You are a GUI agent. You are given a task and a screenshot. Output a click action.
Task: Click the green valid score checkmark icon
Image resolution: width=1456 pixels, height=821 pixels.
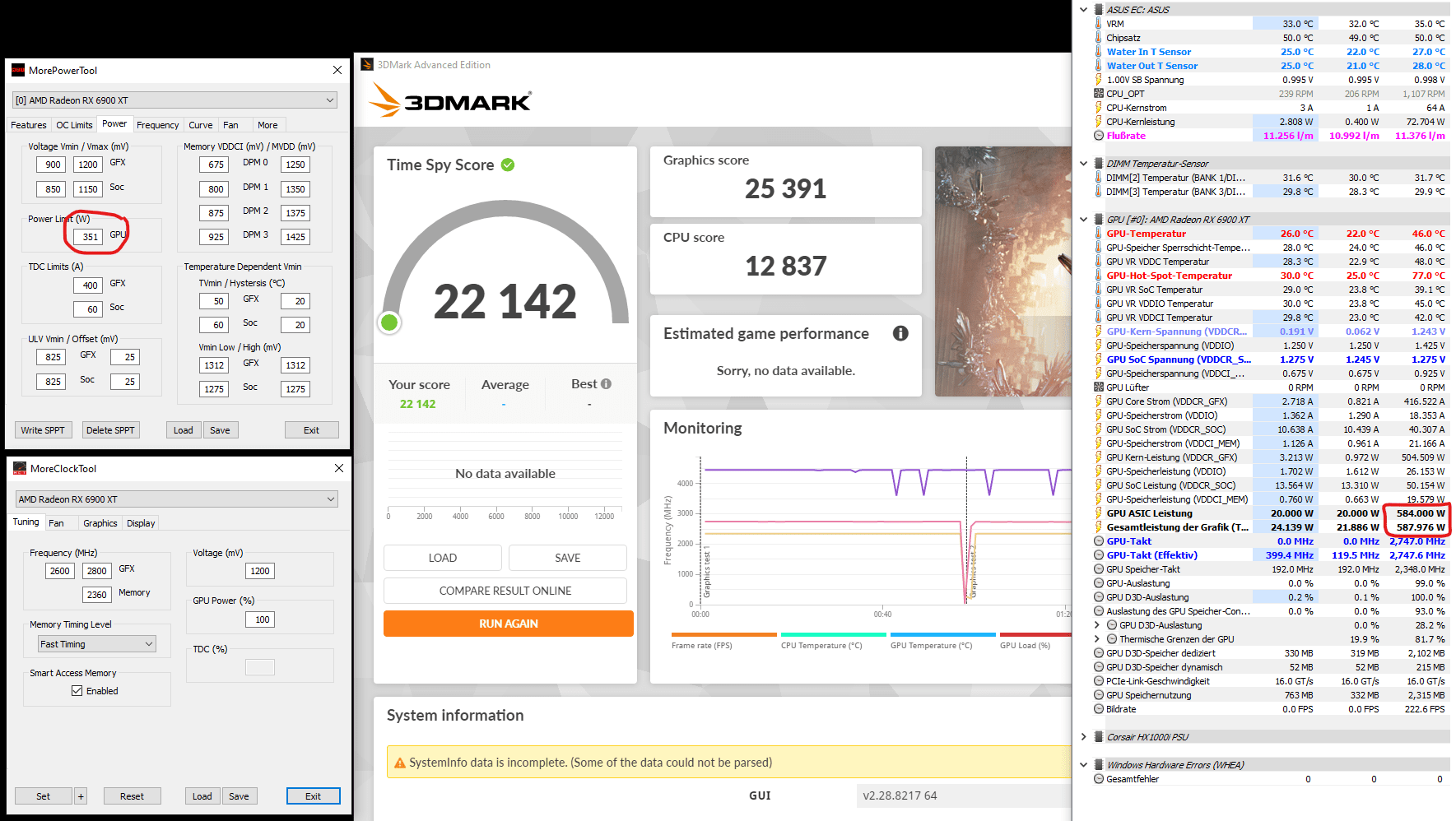pyautogui.click(x=508, y=165)
